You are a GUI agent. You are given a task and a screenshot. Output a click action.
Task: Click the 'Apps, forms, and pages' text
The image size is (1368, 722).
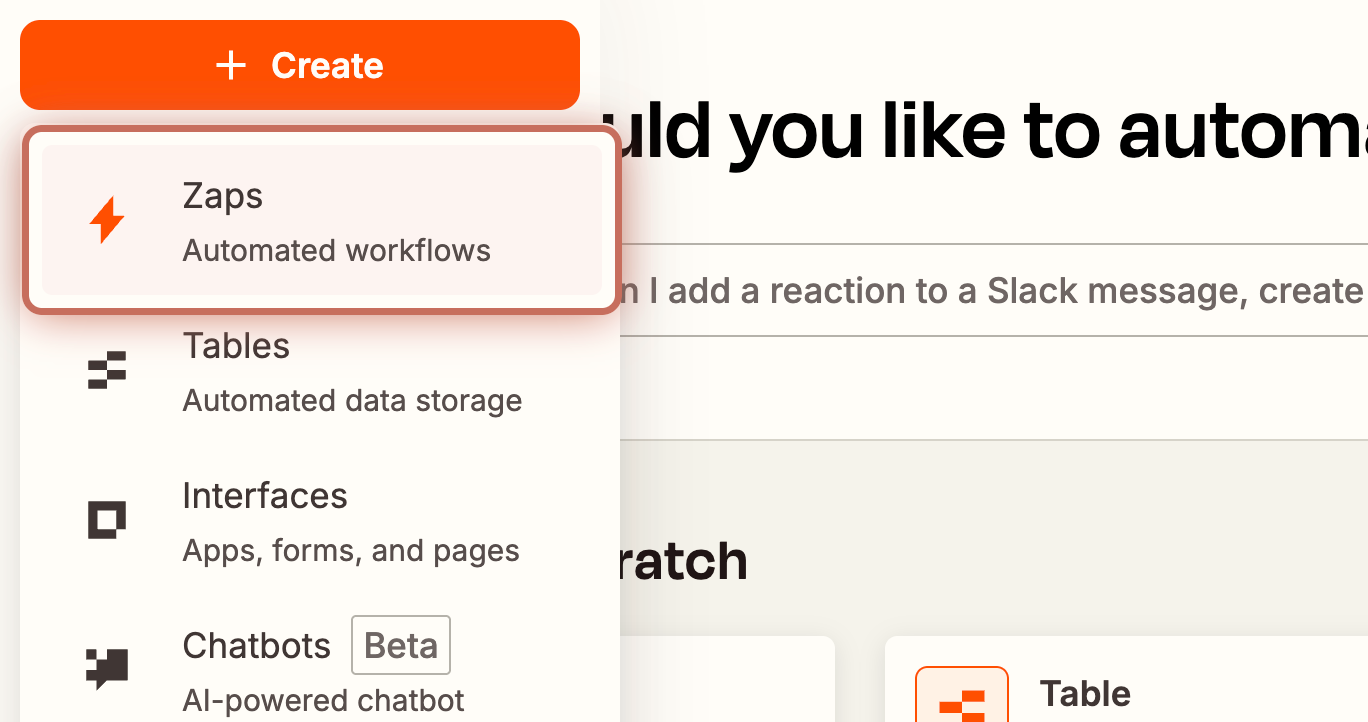coord(351,550)
